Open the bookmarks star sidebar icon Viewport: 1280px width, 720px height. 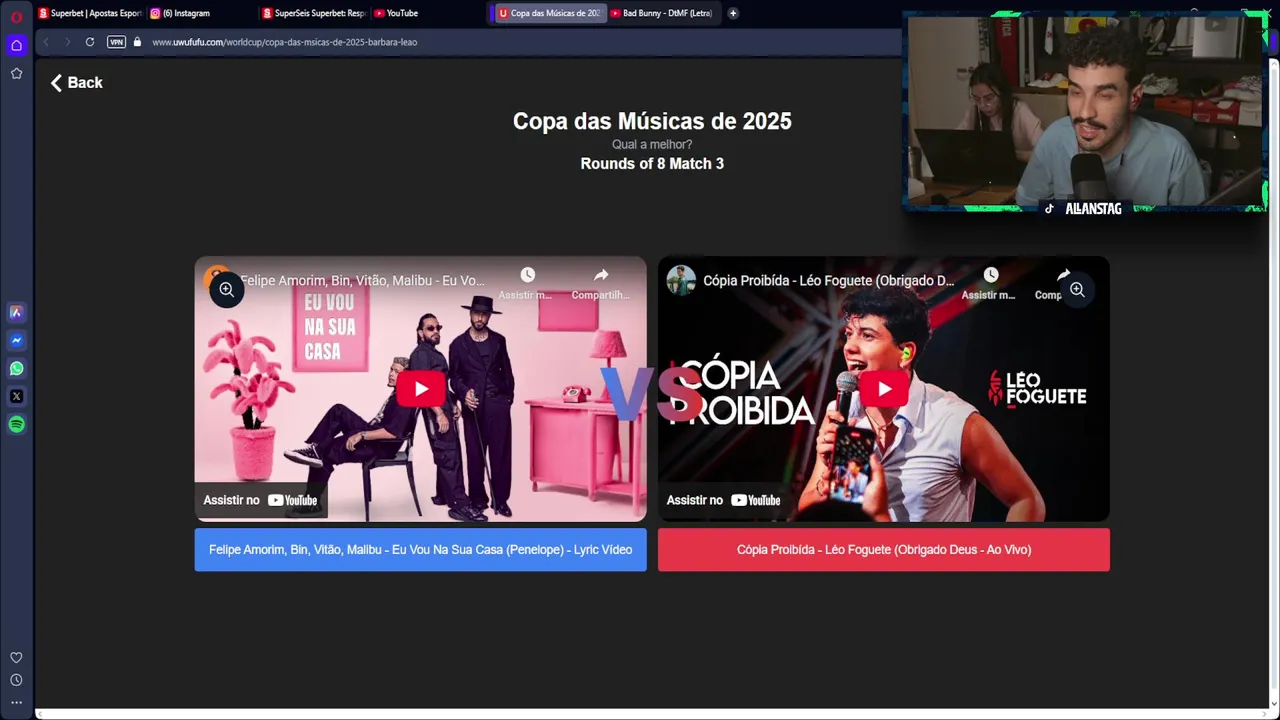coord(16,73)
